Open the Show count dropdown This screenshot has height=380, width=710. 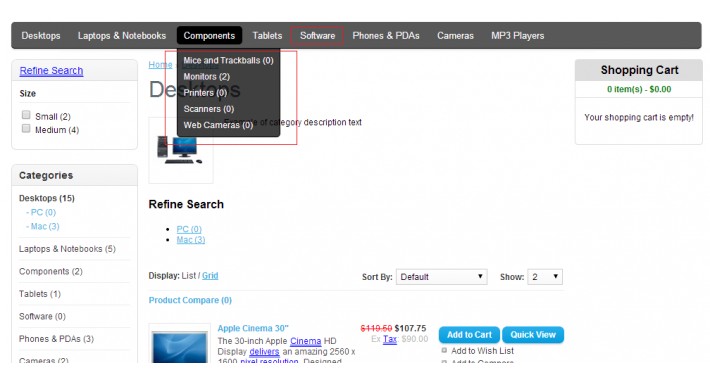(545, 277)
